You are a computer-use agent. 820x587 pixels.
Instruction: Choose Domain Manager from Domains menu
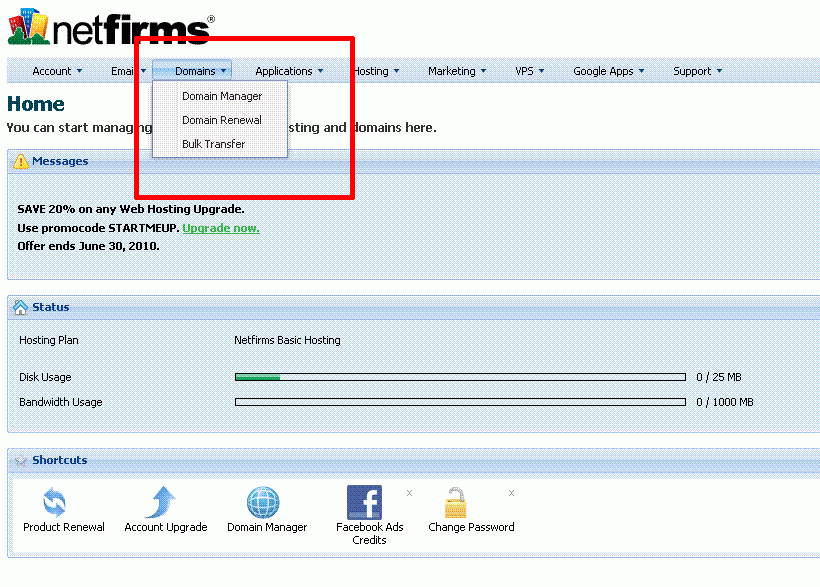pyautogui.click(x=222, y=96)
